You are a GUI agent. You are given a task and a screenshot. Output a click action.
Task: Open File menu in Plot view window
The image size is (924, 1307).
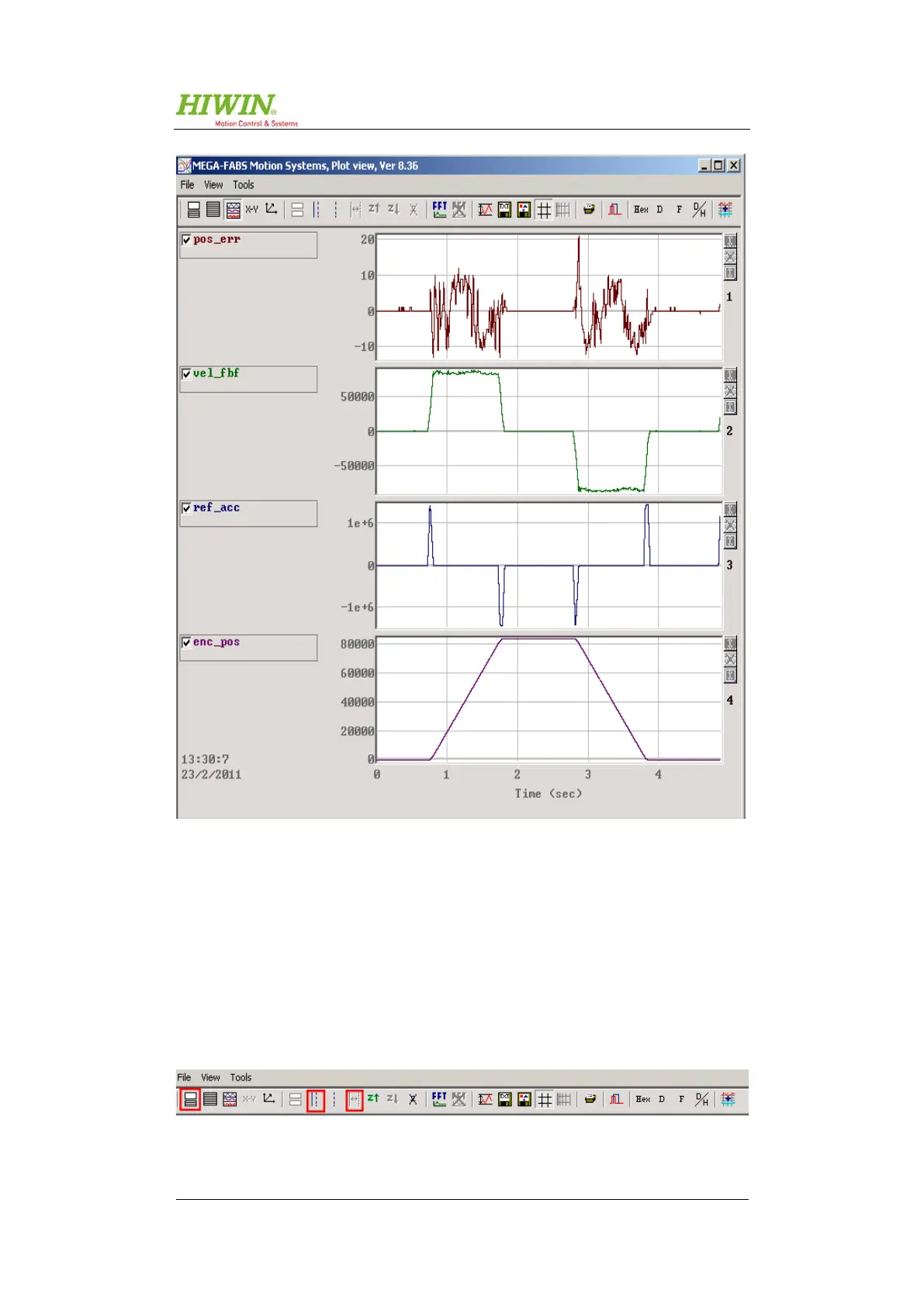click(x=187, y=185)
